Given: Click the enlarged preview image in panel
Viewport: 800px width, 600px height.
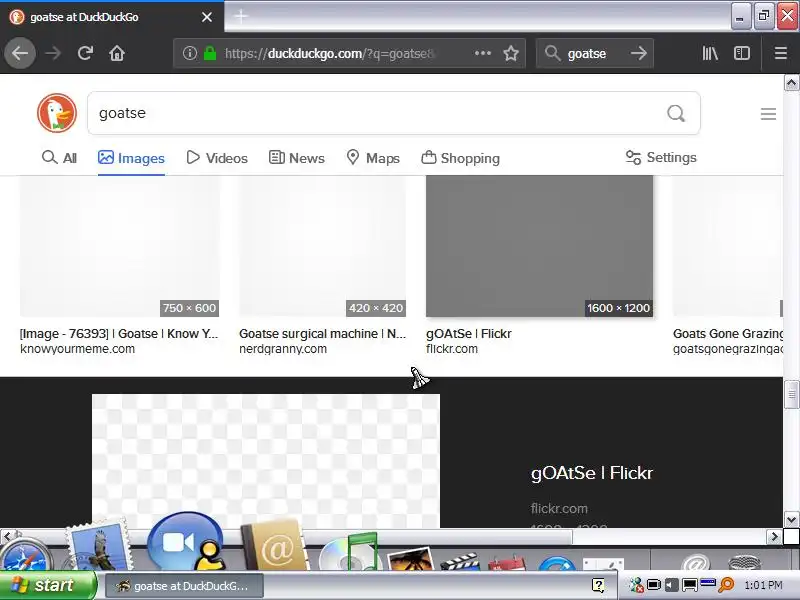Looking at the screenshot, I should 266,461.
